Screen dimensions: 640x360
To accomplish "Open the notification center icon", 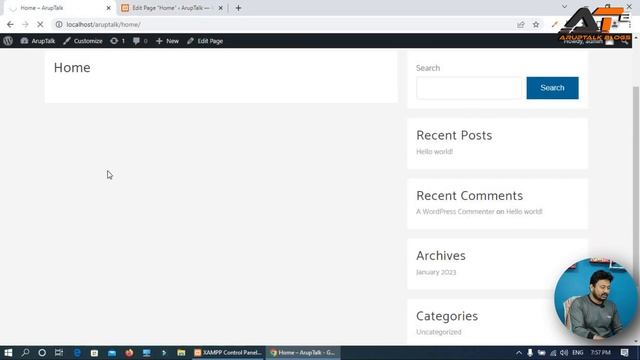I will pos(624,353).
